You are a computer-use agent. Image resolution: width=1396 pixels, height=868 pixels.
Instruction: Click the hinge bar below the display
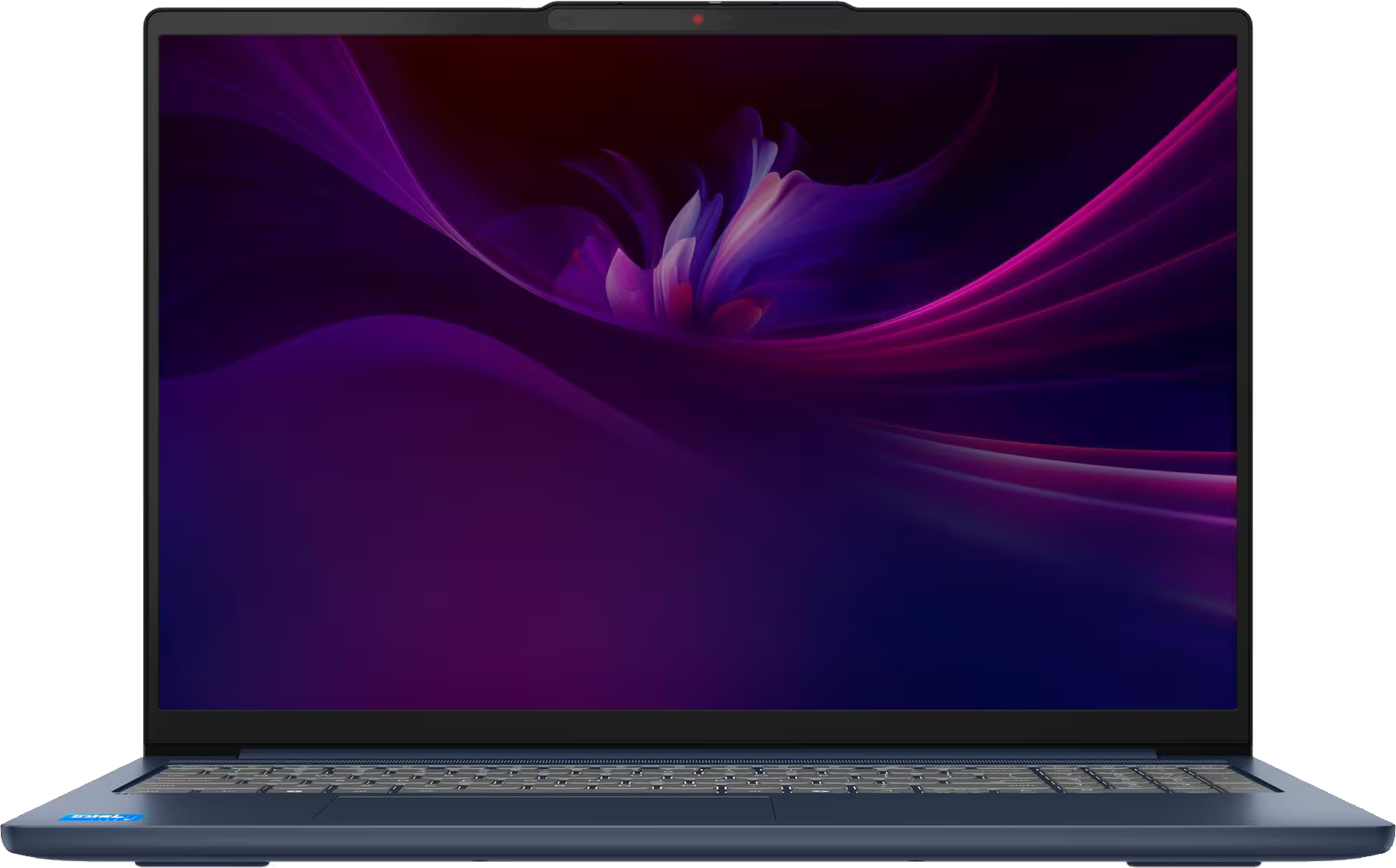click(x=698, y=754)
